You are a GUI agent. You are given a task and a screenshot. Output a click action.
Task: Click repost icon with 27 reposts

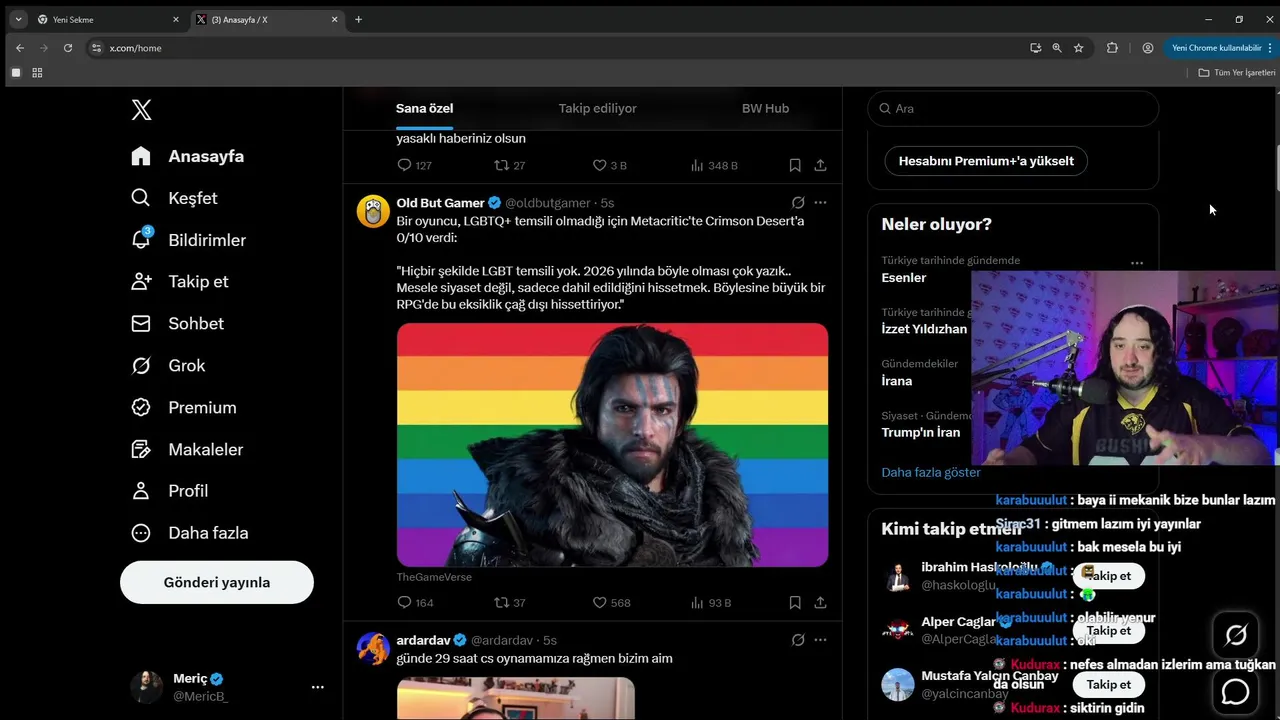[x=502, y=165]
